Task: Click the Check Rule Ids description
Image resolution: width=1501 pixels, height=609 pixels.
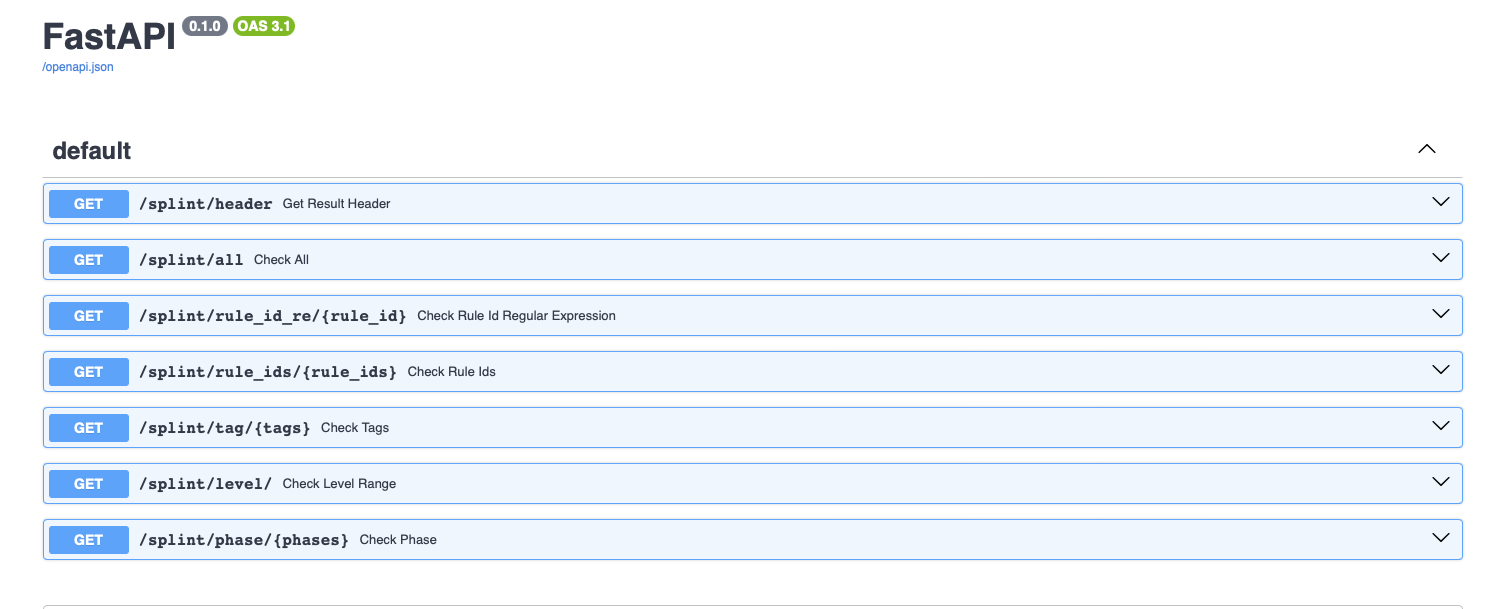Action: pyautogui.click(x=452, y=372)
